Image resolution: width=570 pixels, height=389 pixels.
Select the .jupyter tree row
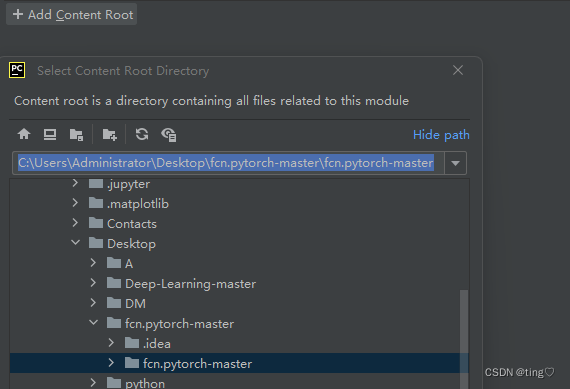[x=239, y=183]
